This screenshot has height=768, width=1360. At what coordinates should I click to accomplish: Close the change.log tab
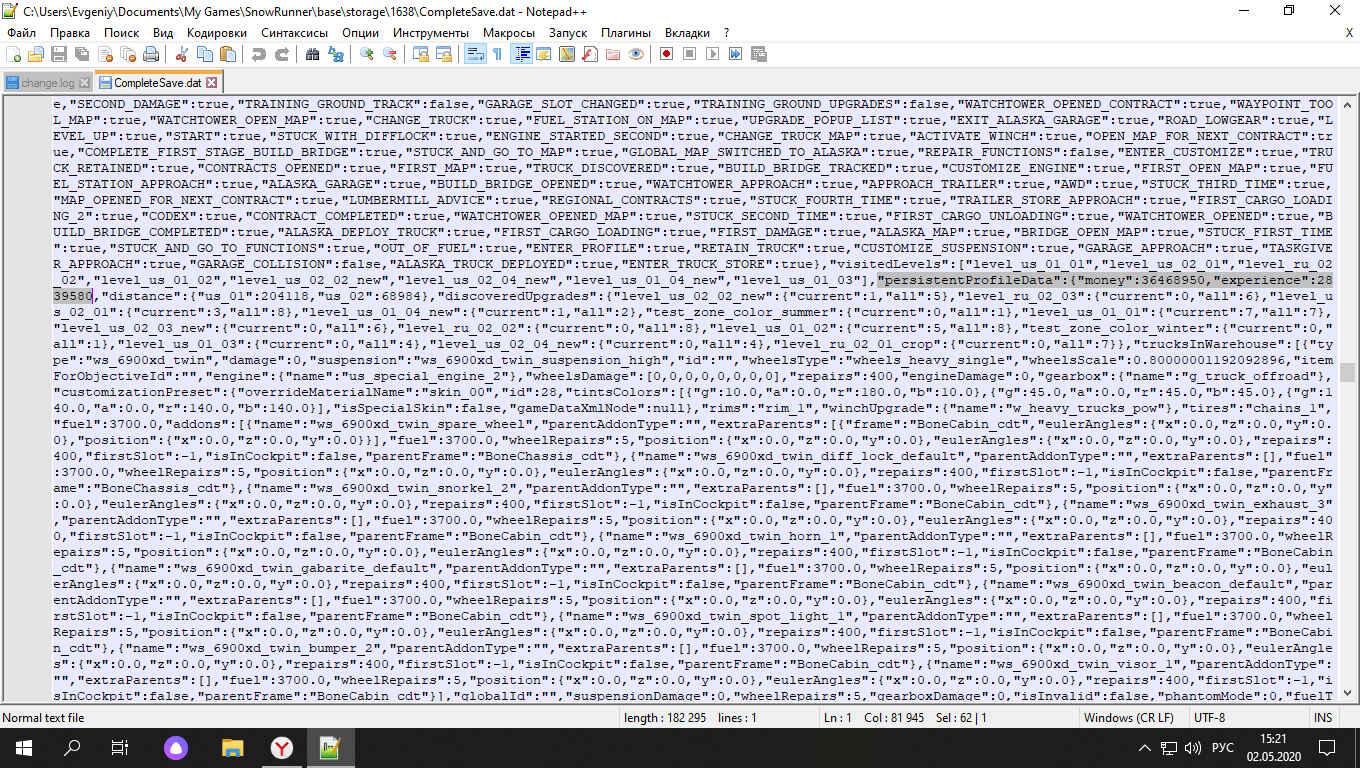point(84,83)
